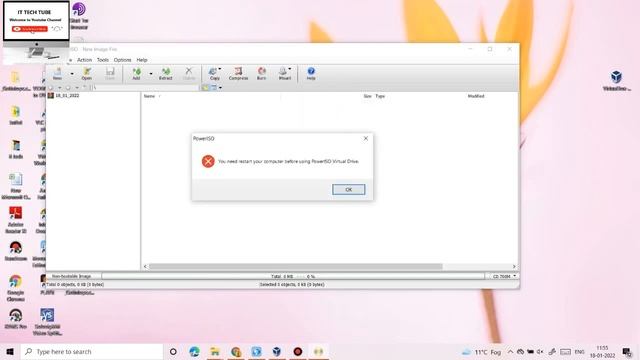
Task: Click the New image toolbar icon
Action: (58, 74)
